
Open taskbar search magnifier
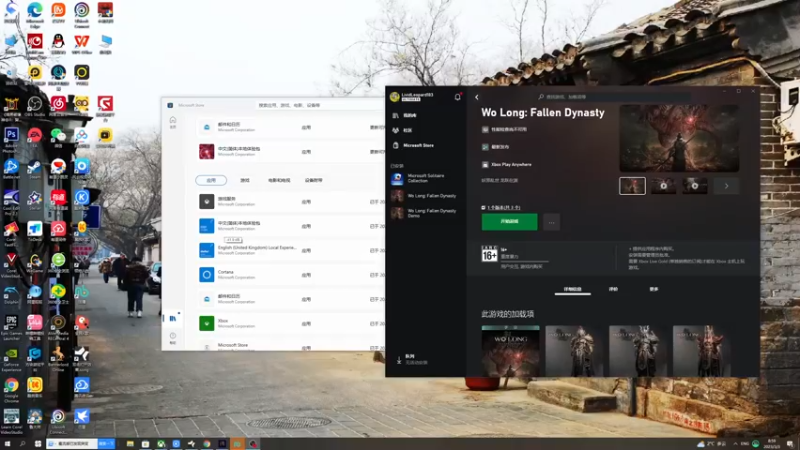(22, 444)
